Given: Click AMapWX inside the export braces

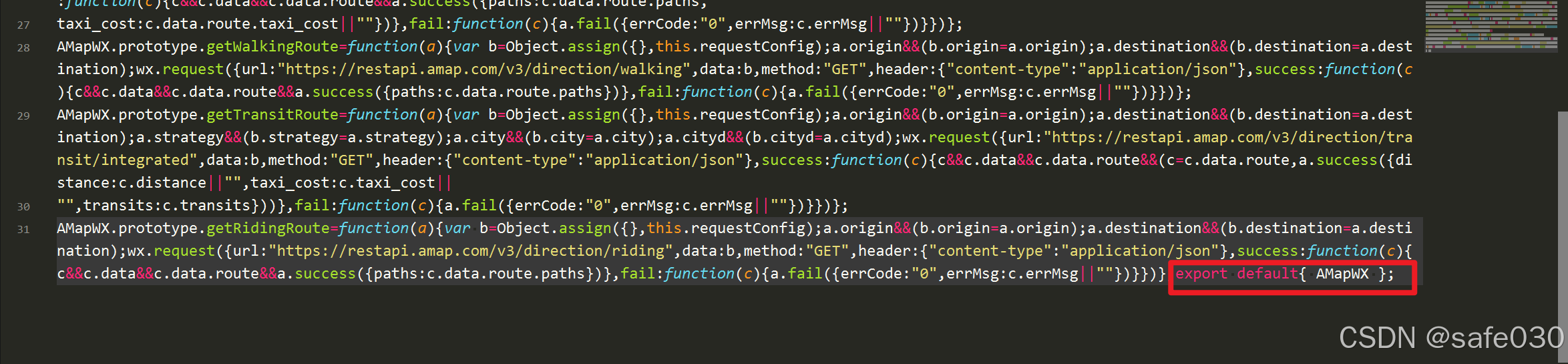Looking at the screenshot, I should [x=1342, y=274].
